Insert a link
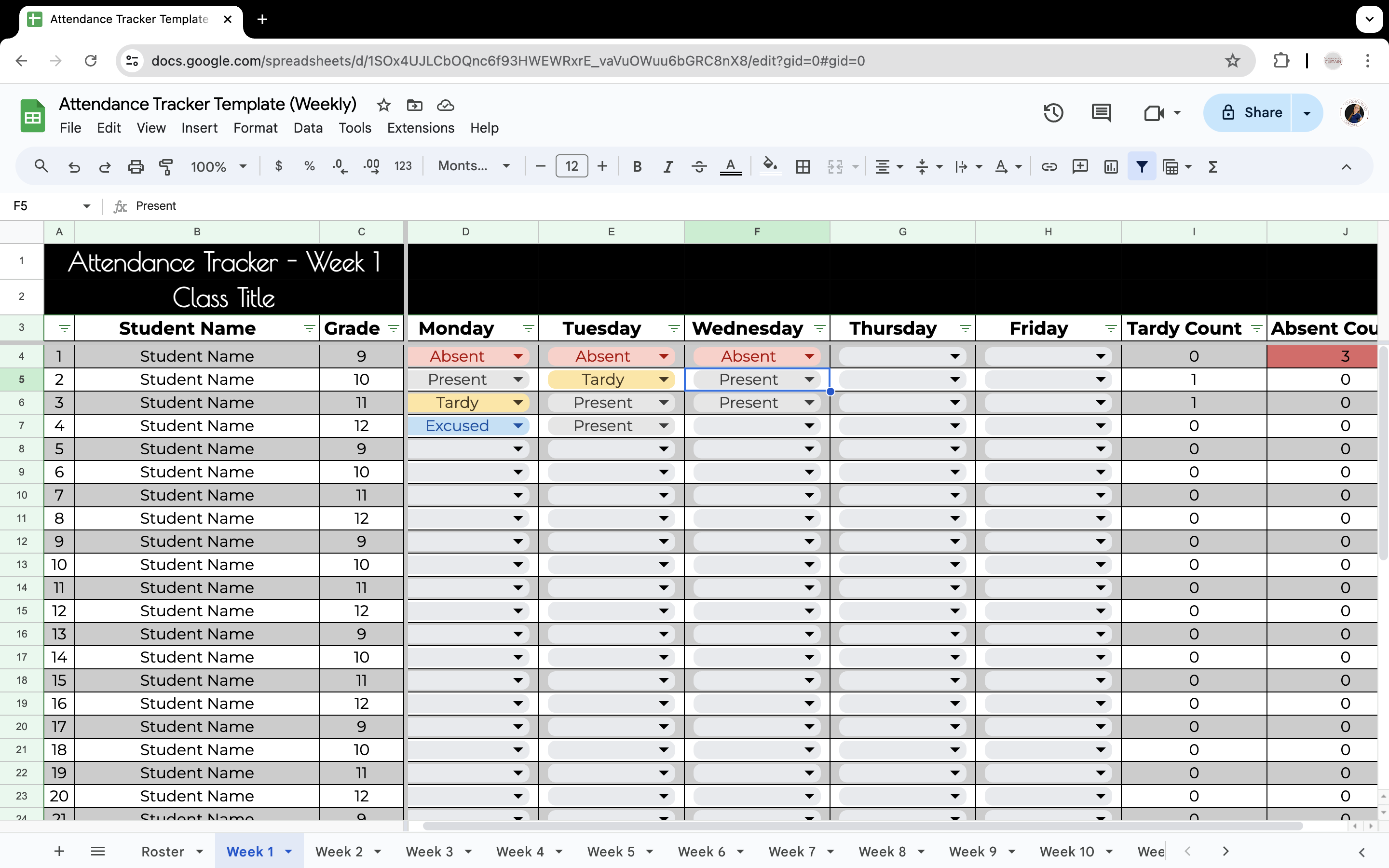 coord(1049,166)
